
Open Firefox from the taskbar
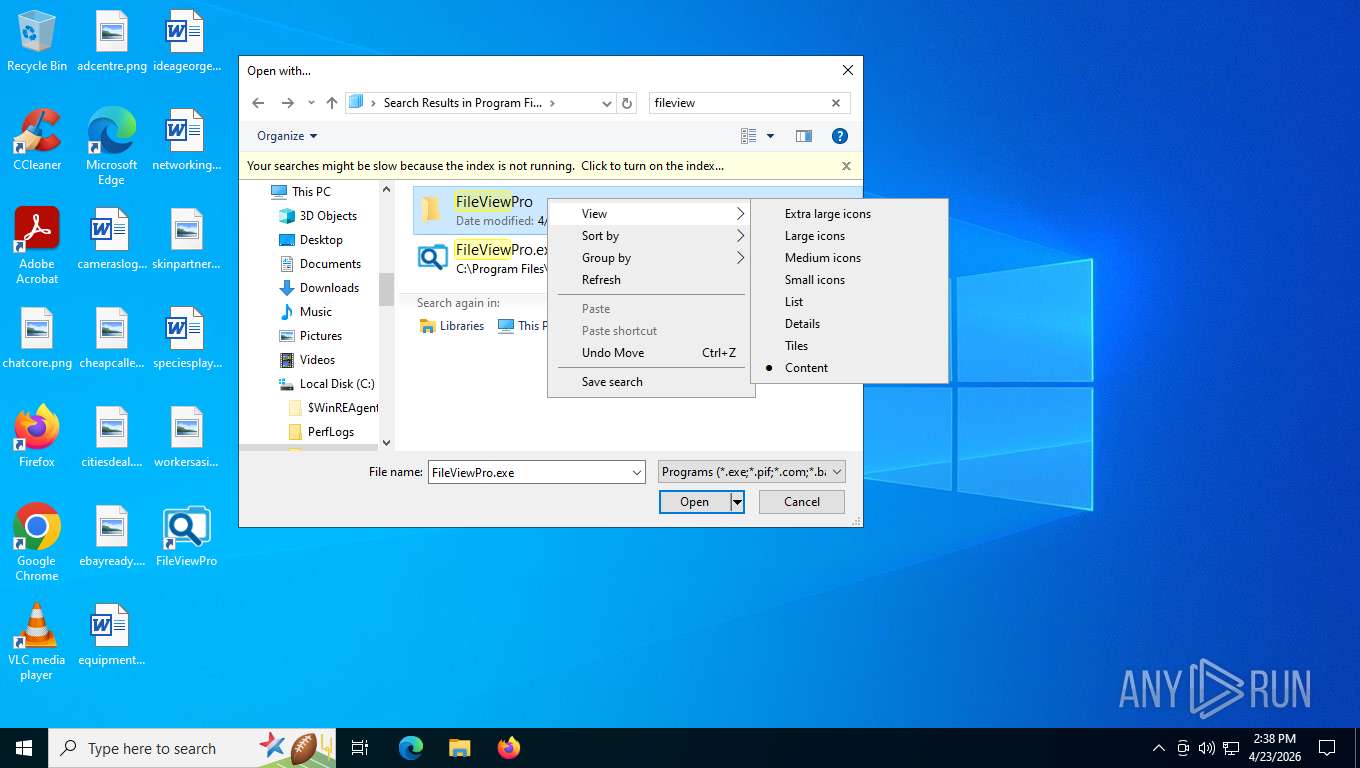(509, 748)
